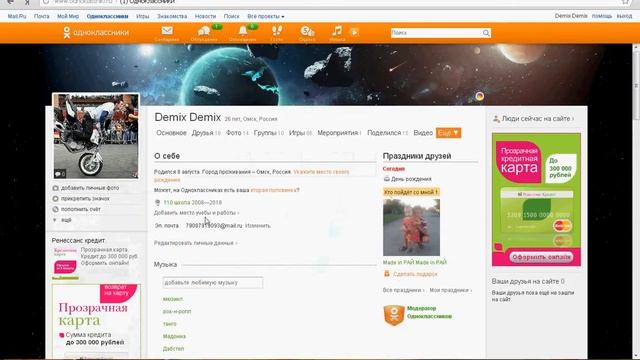
Task: Click the people icon beside Люди сейчас на сайте
Action: pos(496,119)
